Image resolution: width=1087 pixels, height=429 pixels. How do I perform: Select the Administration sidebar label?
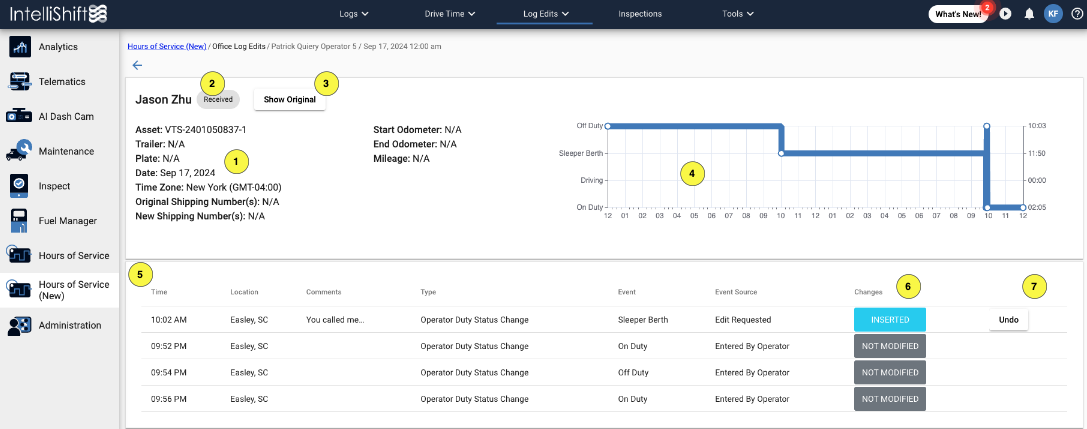pyautogui.click(x=70, y=325)
